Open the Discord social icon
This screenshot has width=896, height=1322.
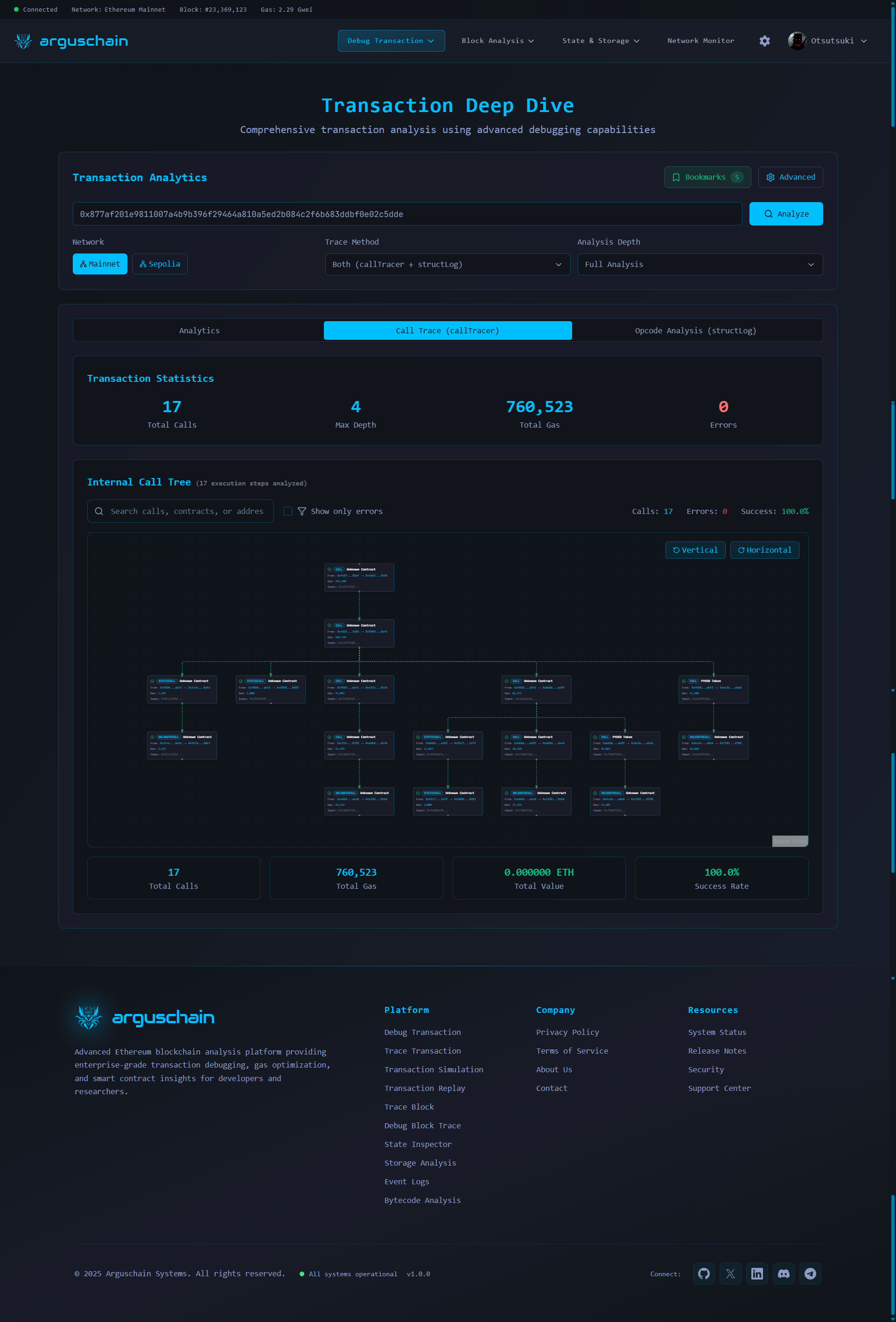pyautogui.click(x=784, y=1273)
